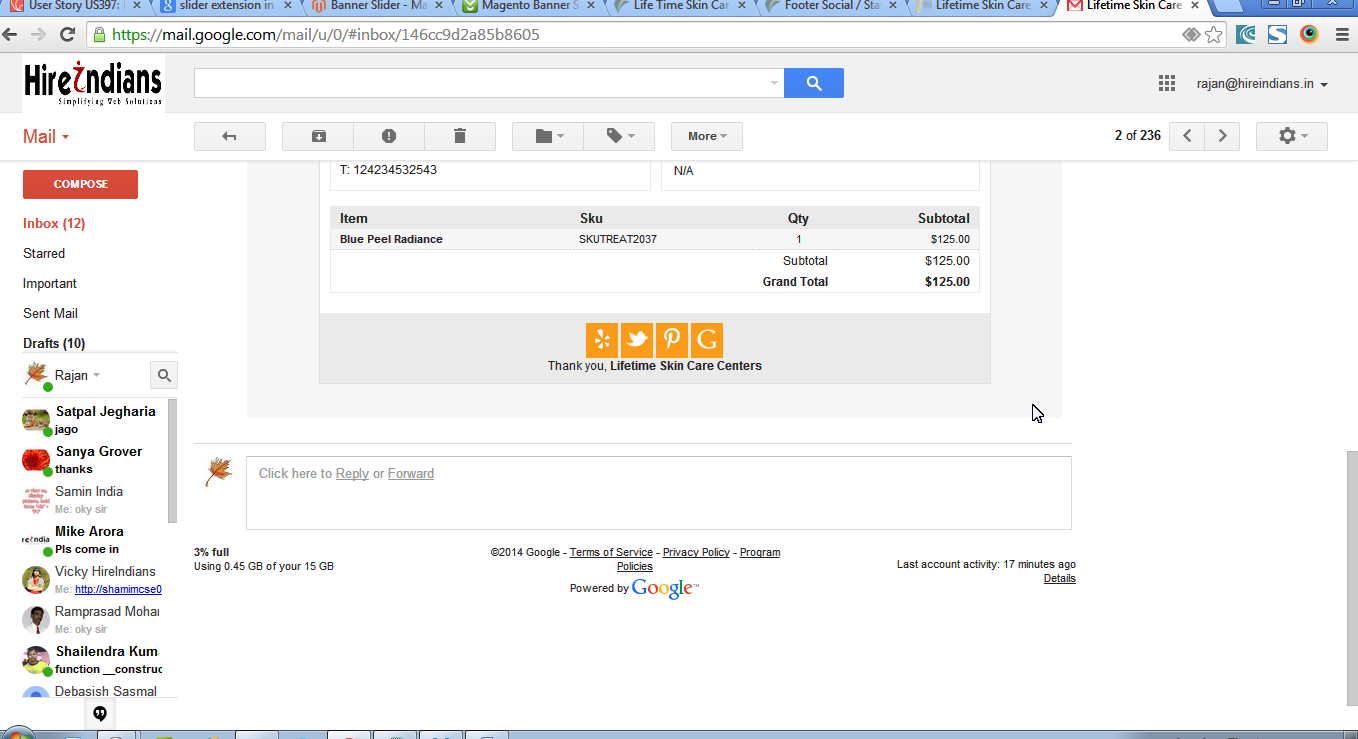The image size is (1358, 739).
Task: Click the Back to Inbox arrow button
Action: coord(229,136)
